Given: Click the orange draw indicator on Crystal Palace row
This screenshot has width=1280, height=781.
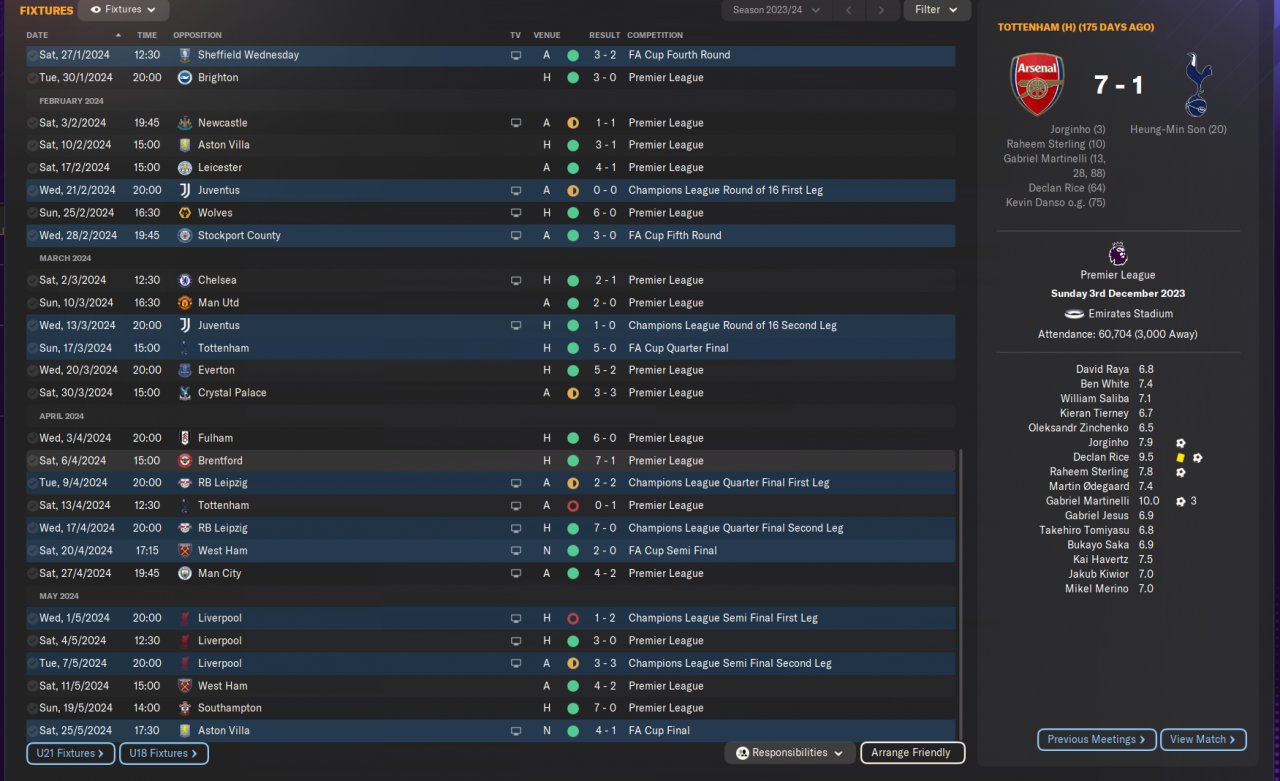Looking at the screenshot, I should pyautogui.click(x=573, y=393).
